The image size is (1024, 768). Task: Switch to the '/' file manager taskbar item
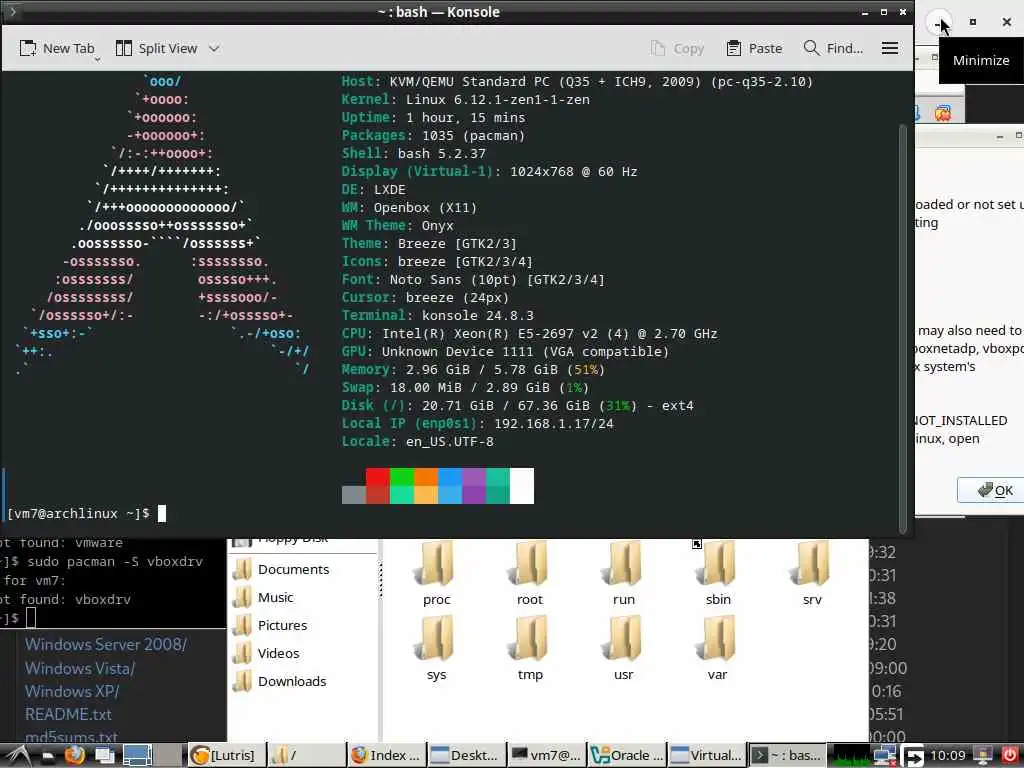[307, 756]
